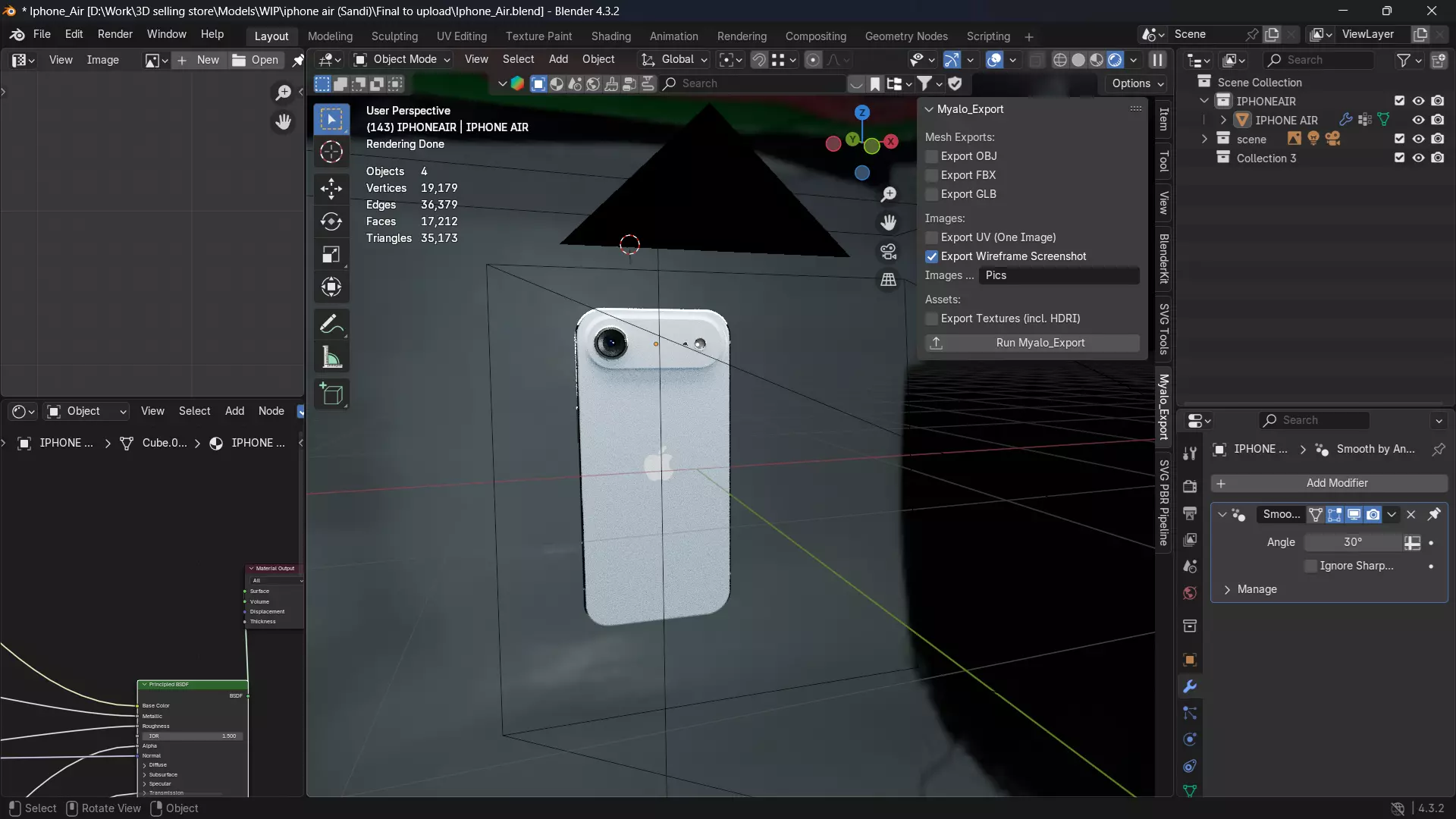Click the viewport pan hand icon

pos(889,222)
